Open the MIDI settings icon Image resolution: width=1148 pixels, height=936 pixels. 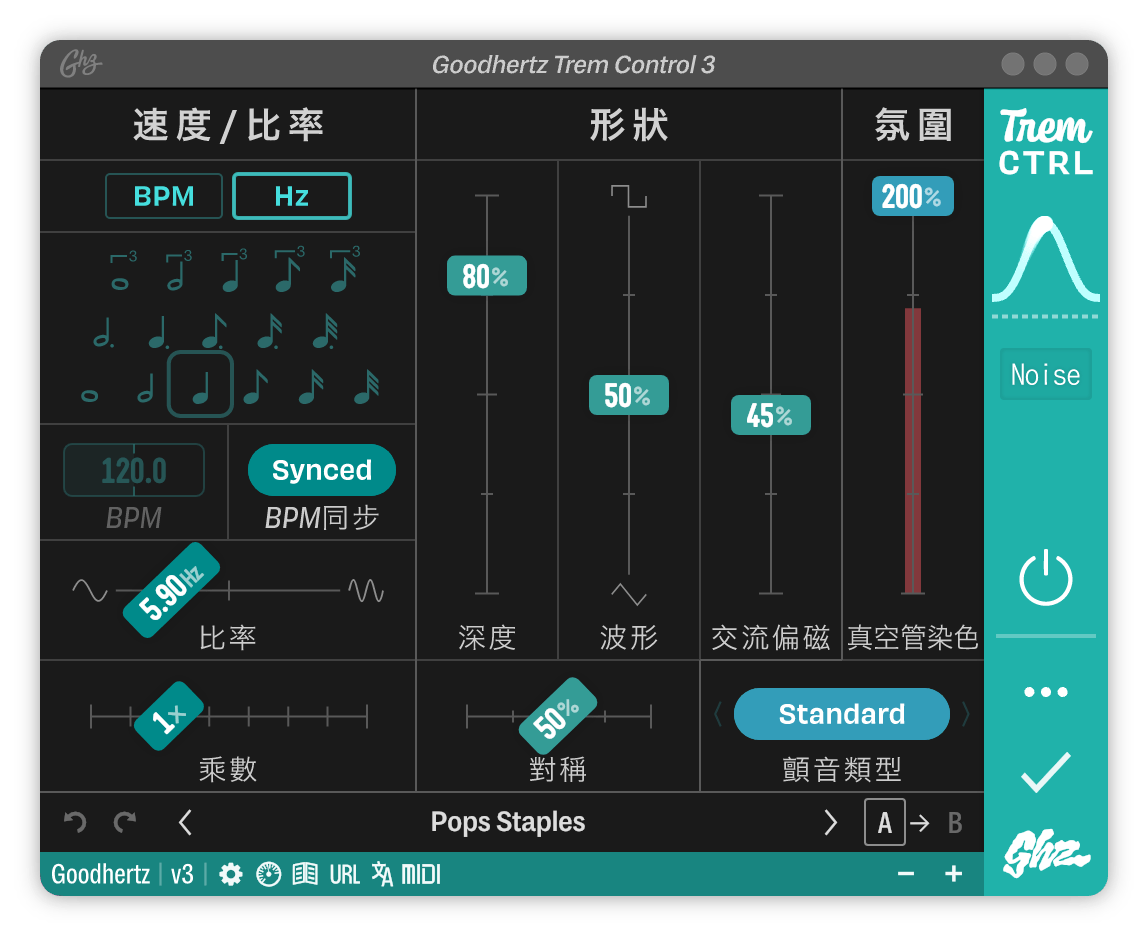(x=421, y=874)
